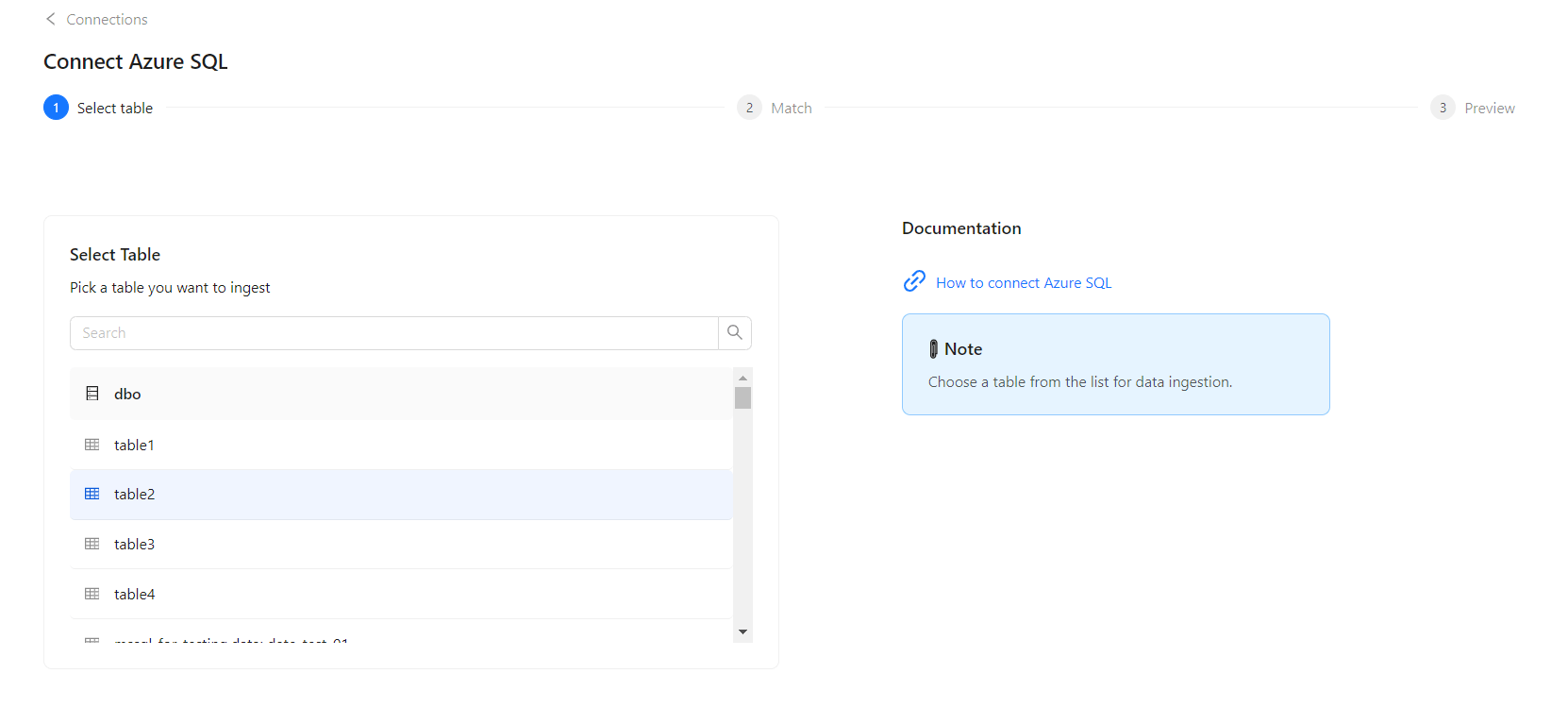This screenshot has width=1568, height=707.
Task: Open the How to connect Azure SQL link
Action: tap(1024, 283)
